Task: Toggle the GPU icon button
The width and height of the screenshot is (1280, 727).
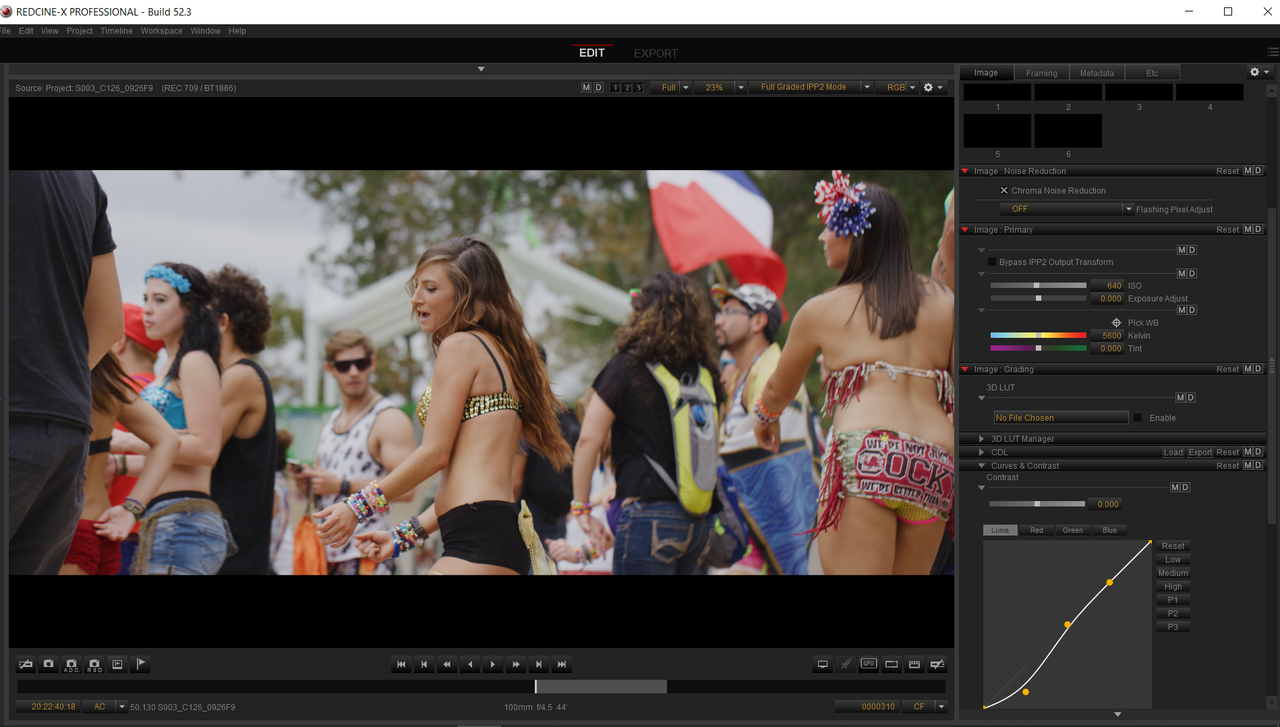Action: pyautogui.click(x=868, y=664)
